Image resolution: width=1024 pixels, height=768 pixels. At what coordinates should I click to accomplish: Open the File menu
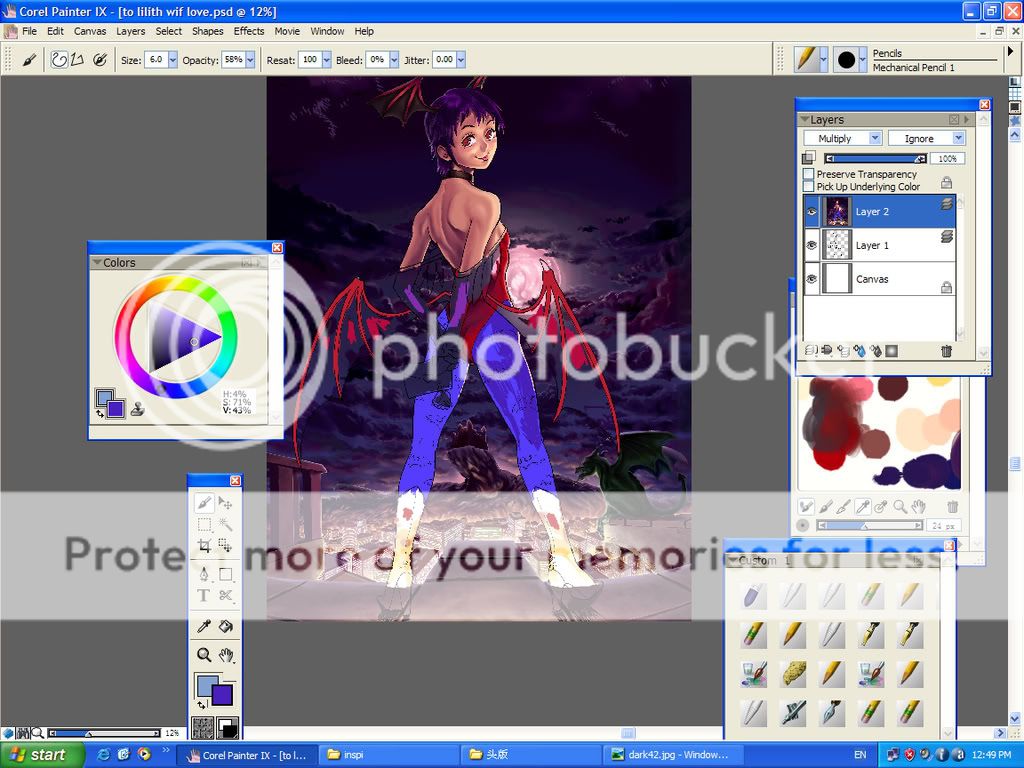pos(29,31)
